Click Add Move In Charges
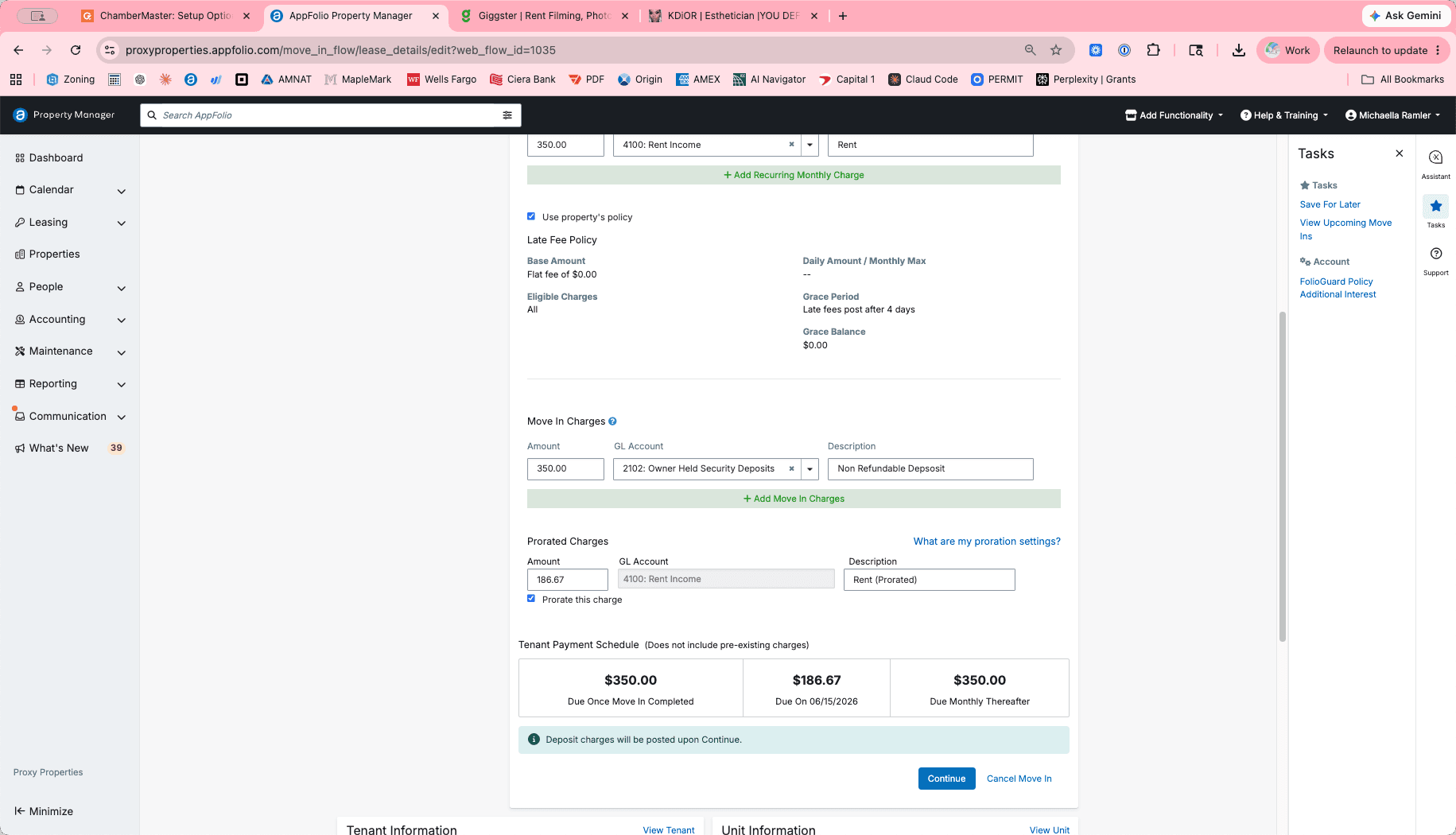The image size is (1456, 835). (x=794, y=499)
